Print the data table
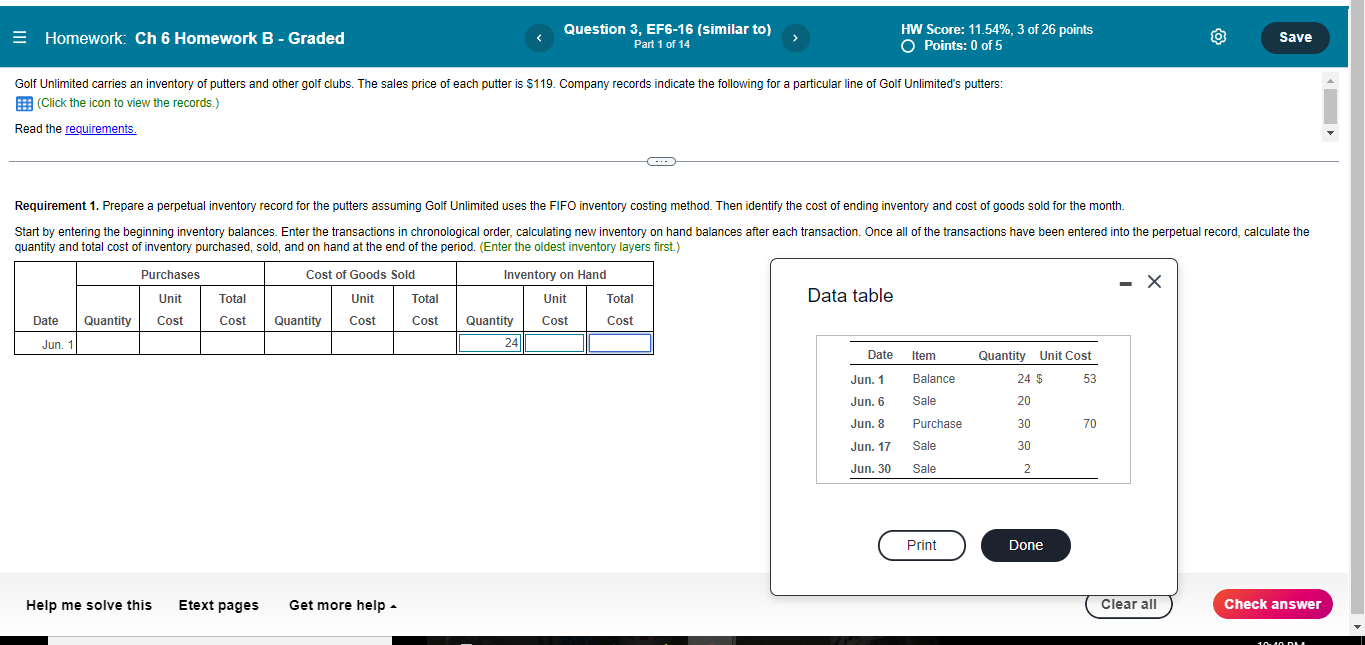This screenshot has width=1365, height=645. (921, 545)
